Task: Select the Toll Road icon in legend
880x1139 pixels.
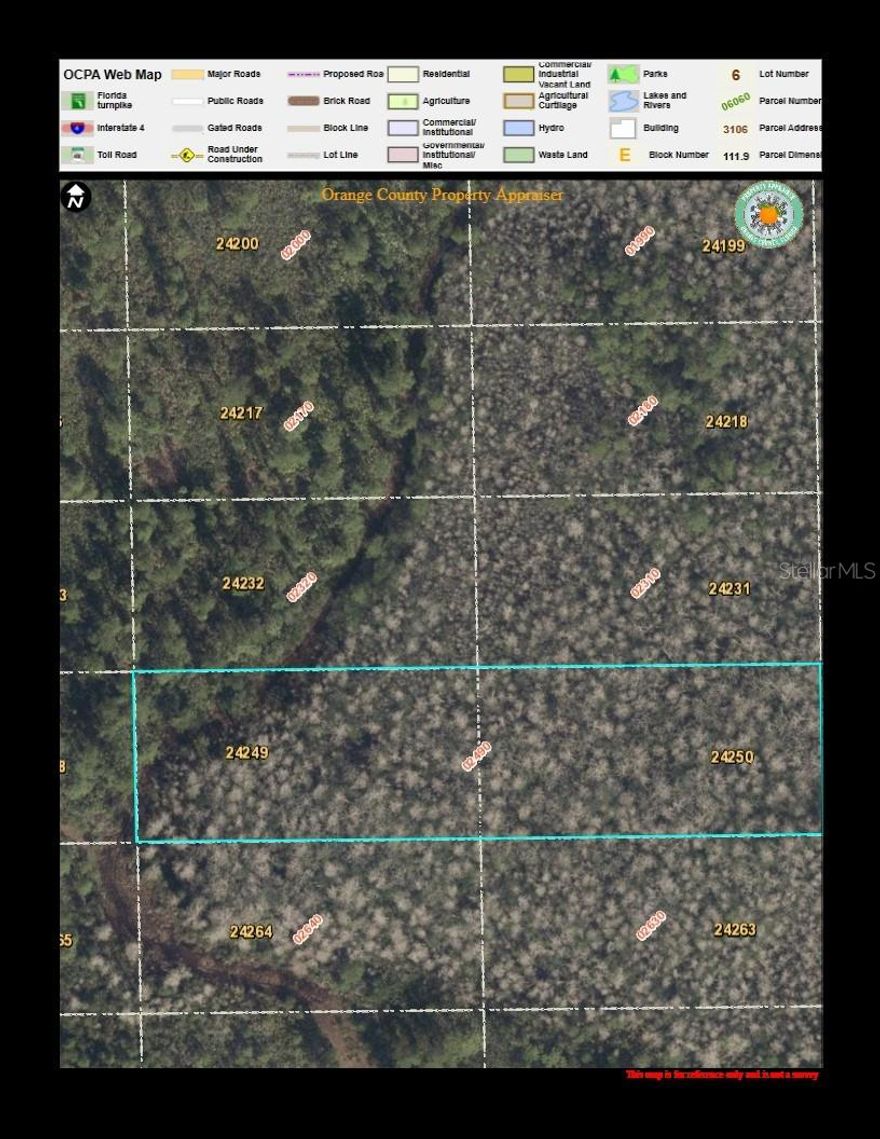Action: tap(76, 154)
